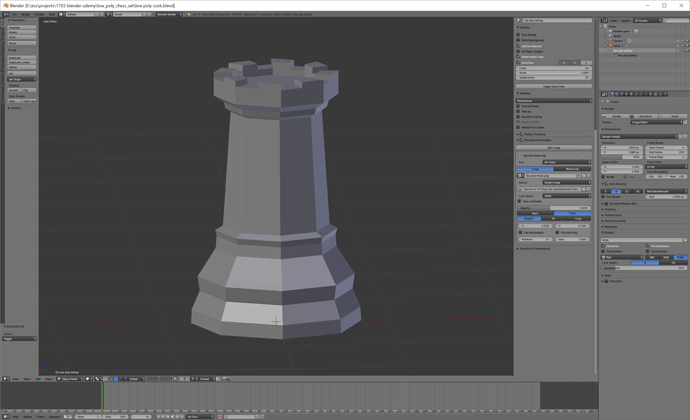Click the Render tab camera icon in Properties
The width and height of the screenshot is (690, 420).
pos(612,94)
